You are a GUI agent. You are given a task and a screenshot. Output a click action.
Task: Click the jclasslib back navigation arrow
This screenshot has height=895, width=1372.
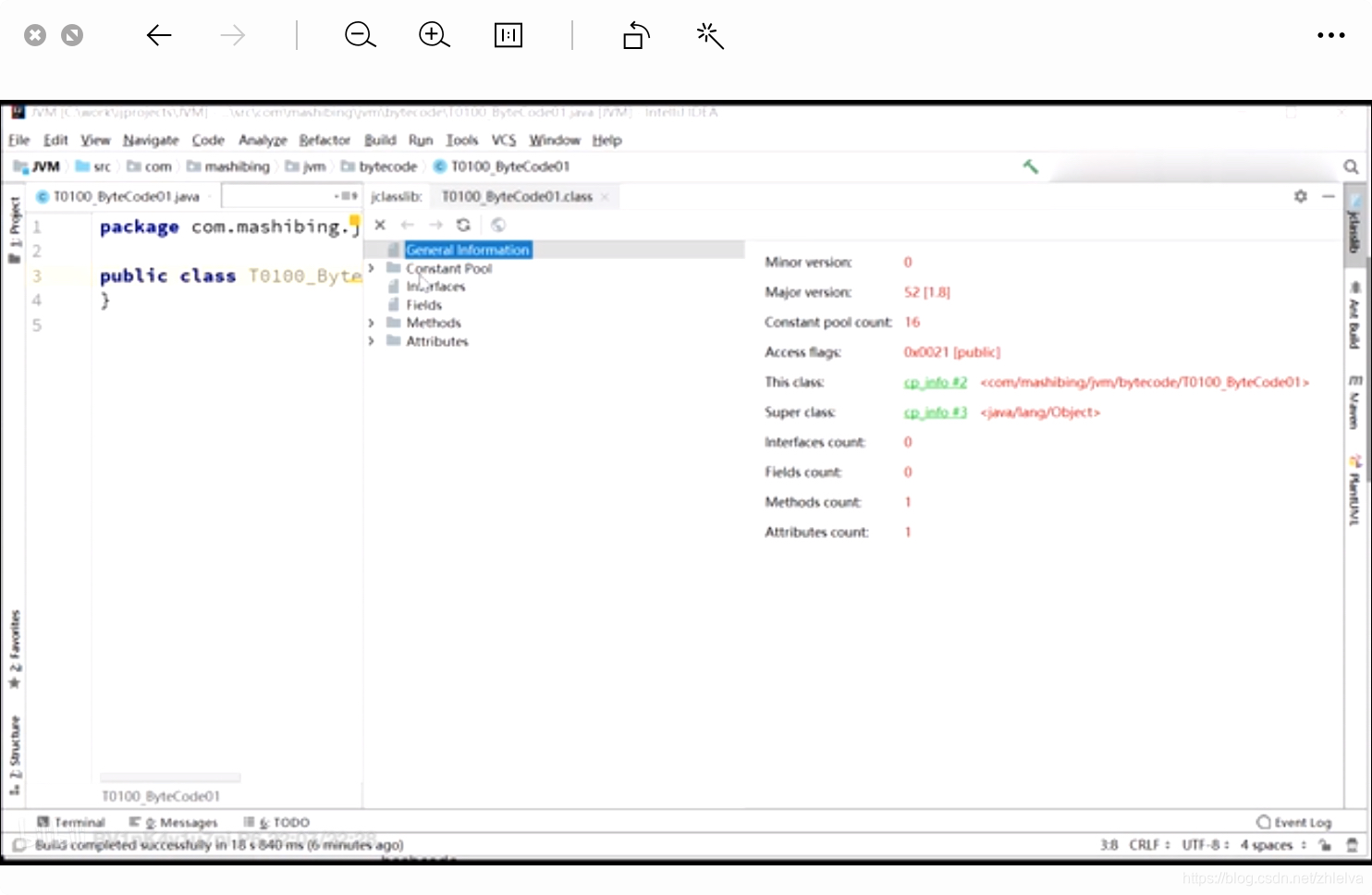coord(408,225)
